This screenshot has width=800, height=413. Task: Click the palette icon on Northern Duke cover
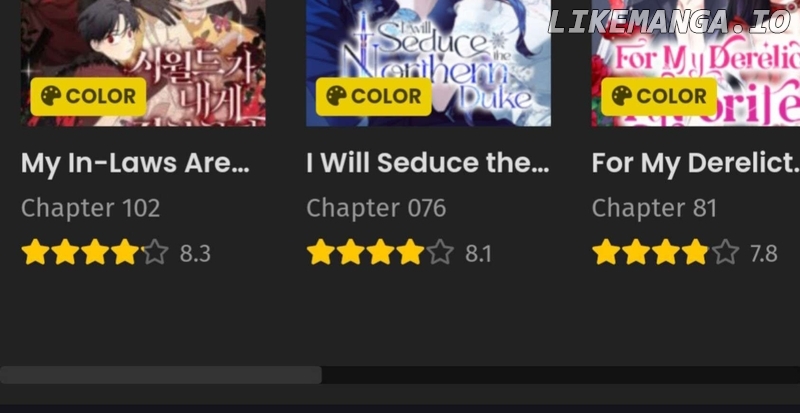click(336, 96)
